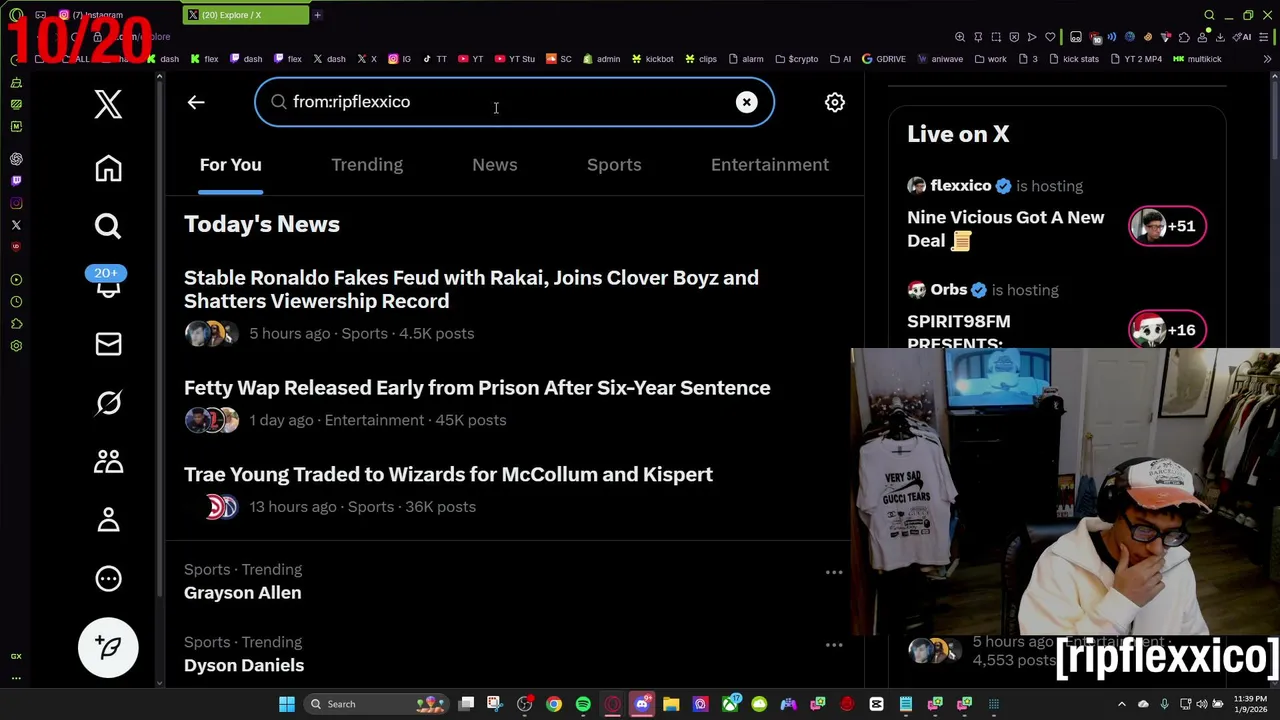Switch to the Sports tab
This screenshot has width=1280, height=720.
click(x=614, y=165)
